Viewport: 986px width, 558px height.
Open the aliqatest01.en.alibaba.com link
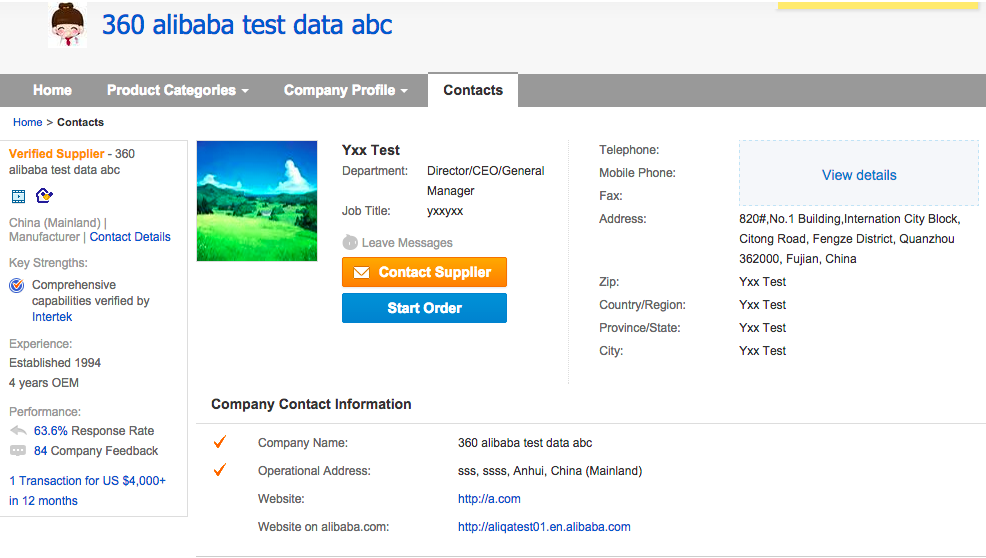[x=544, y=527]
